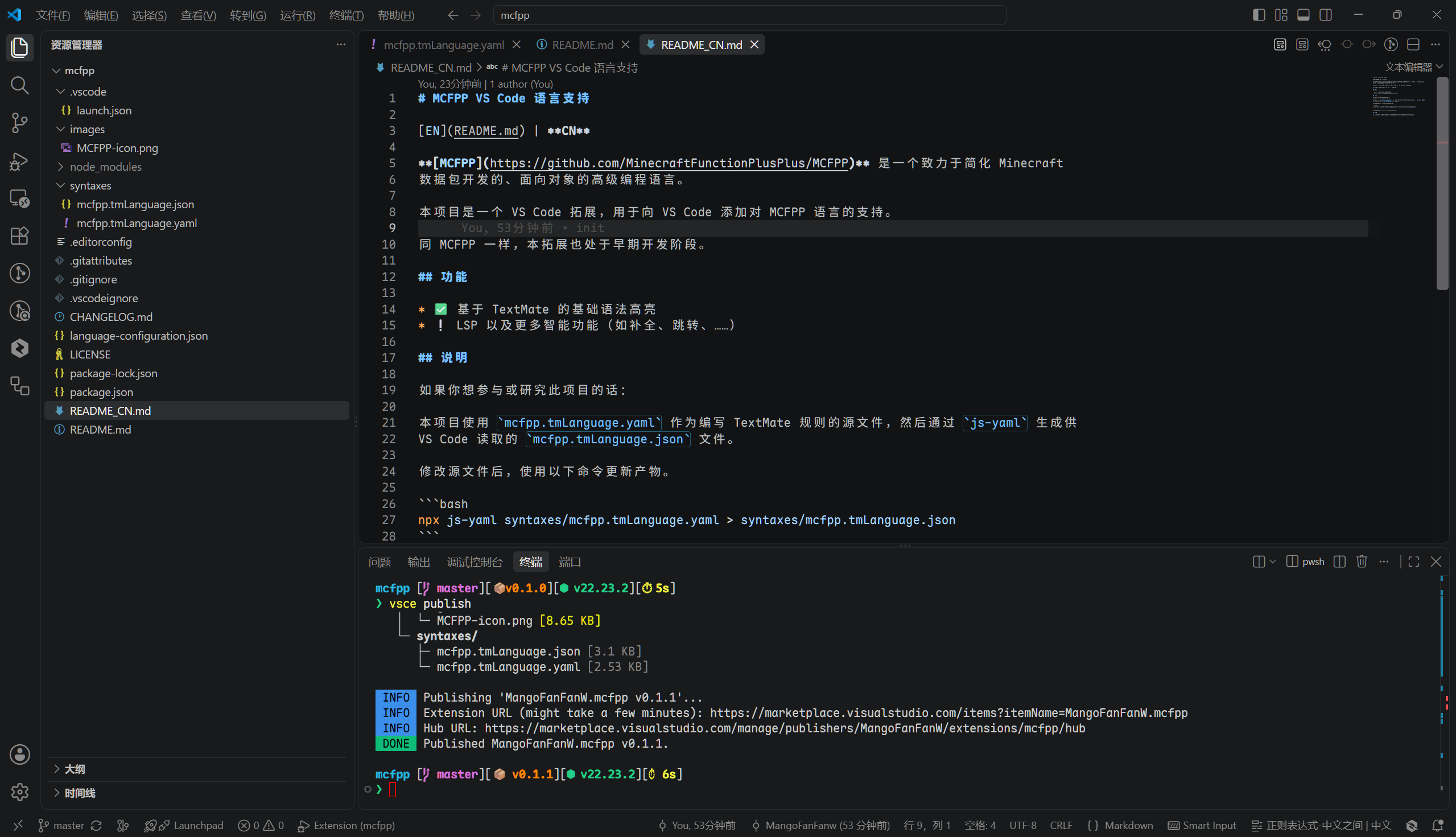Screen dimensions: 1456x837
Task: Open the 查看(V) menu
Action: (x=199, y=15)
